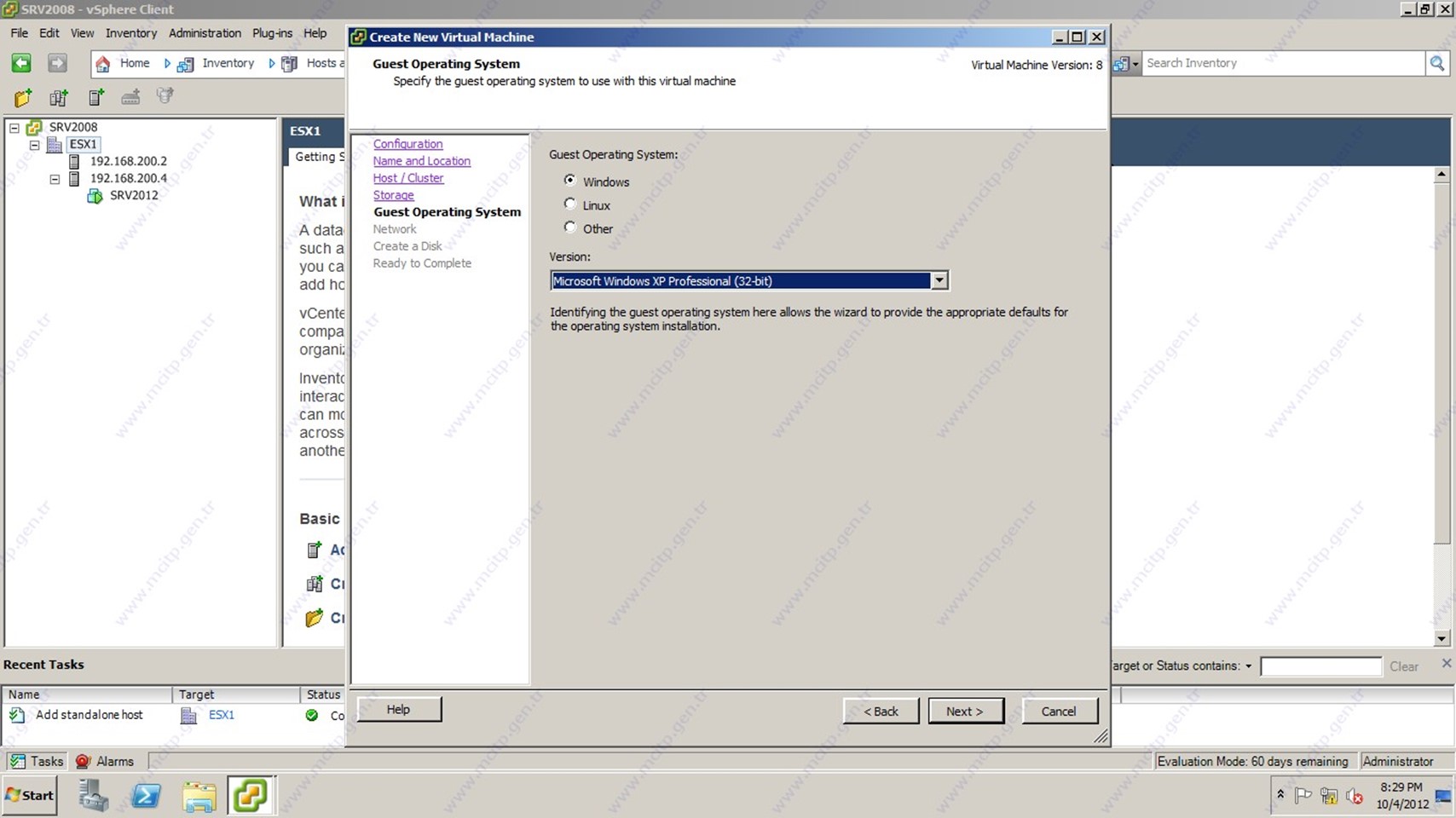Click the Home icon in the navigation bar
1456x818 pixels.
103,64
